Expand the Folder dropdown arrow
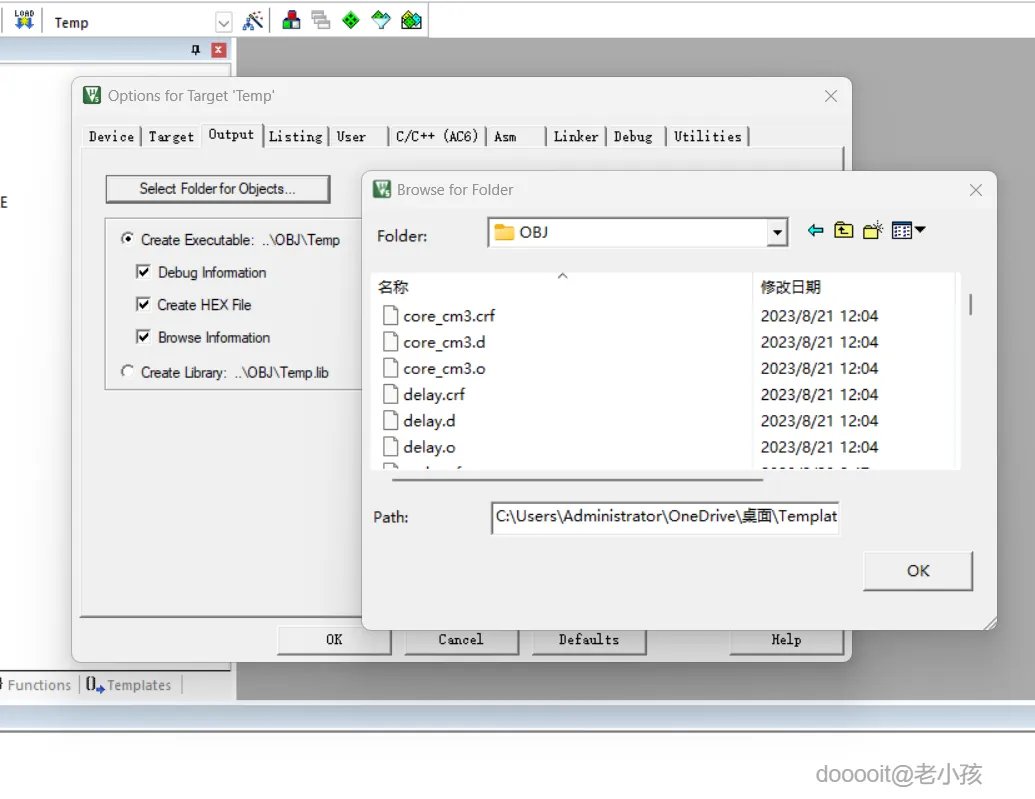1035x799 pixels. click(x=778, y=232)
